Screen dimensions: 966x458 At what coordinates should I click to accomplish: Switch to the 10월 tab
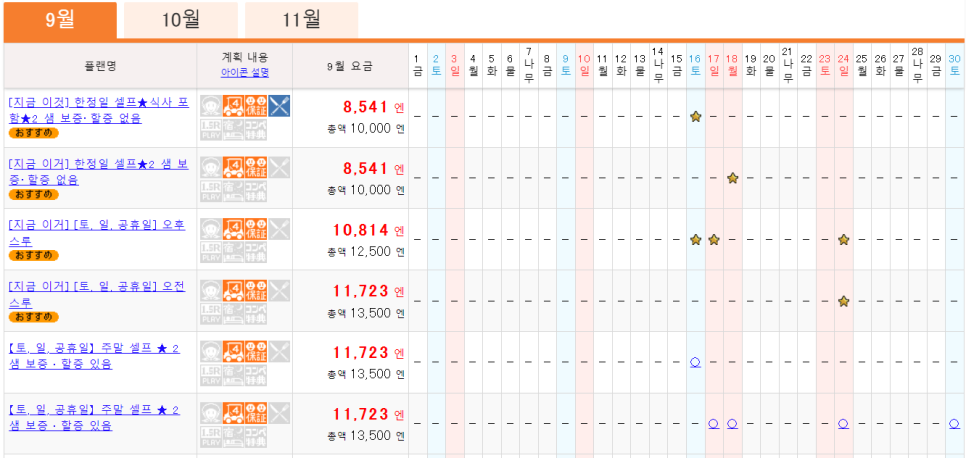(181, 20)
